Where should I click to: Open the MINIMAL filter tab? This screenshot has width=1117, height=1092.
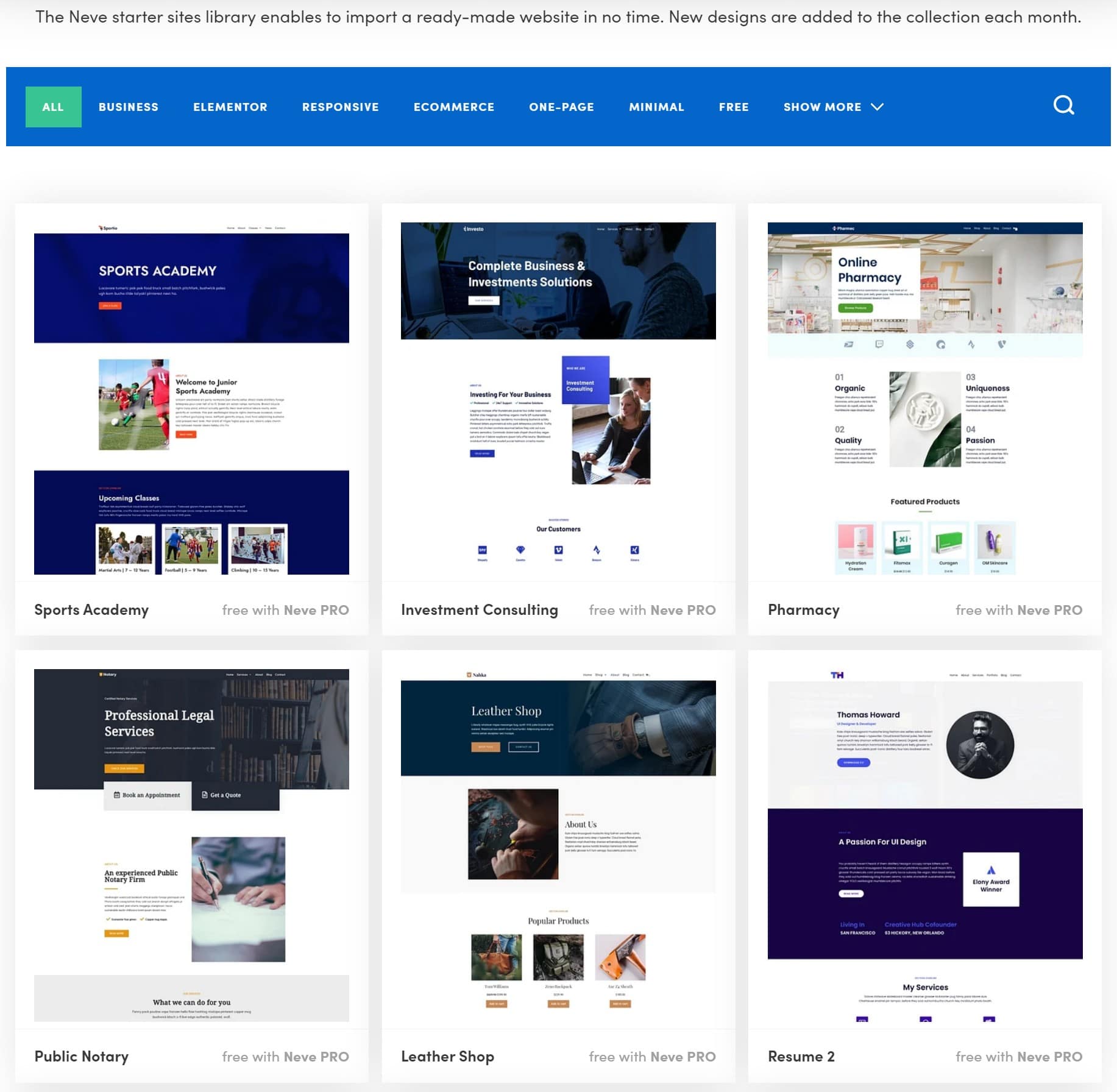[656, 107]
